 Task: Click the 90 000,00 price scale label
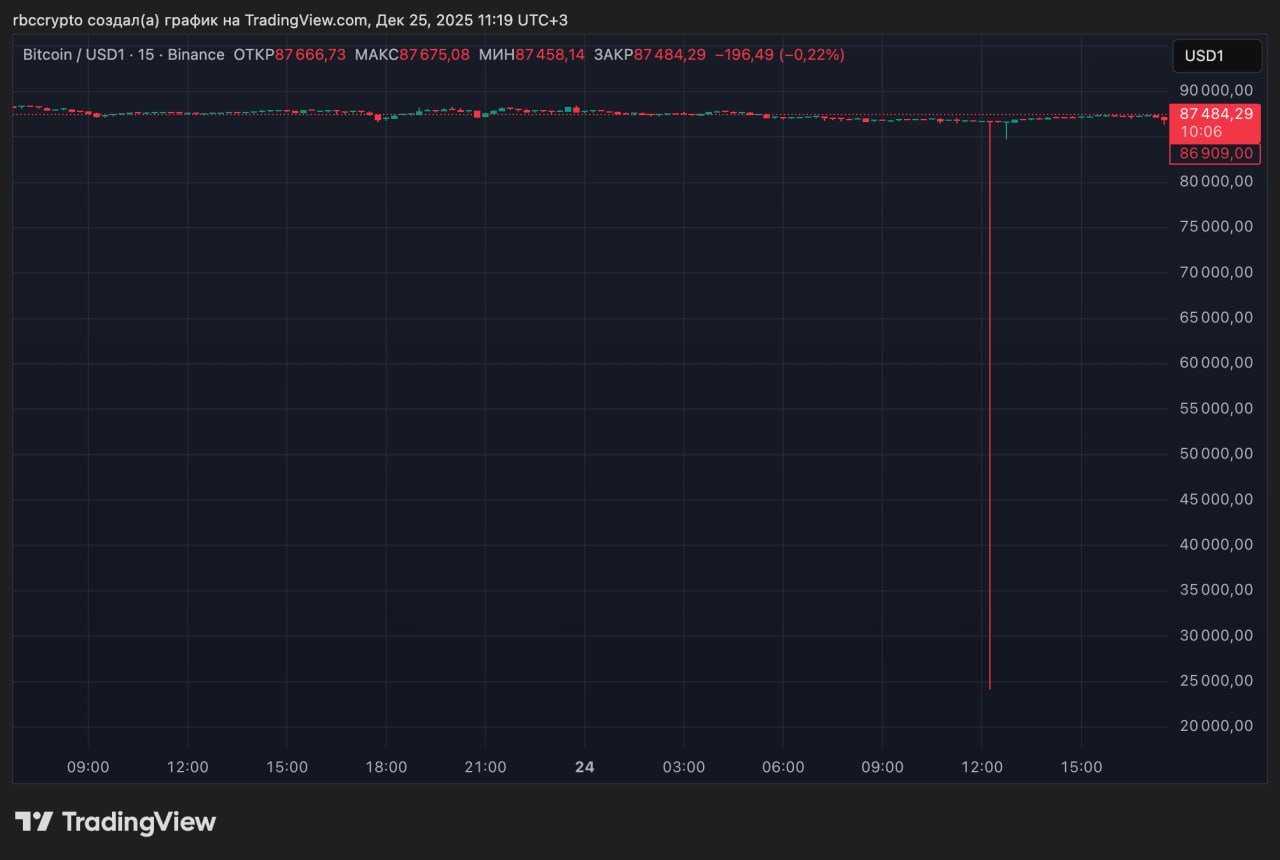coord(1215,91)
